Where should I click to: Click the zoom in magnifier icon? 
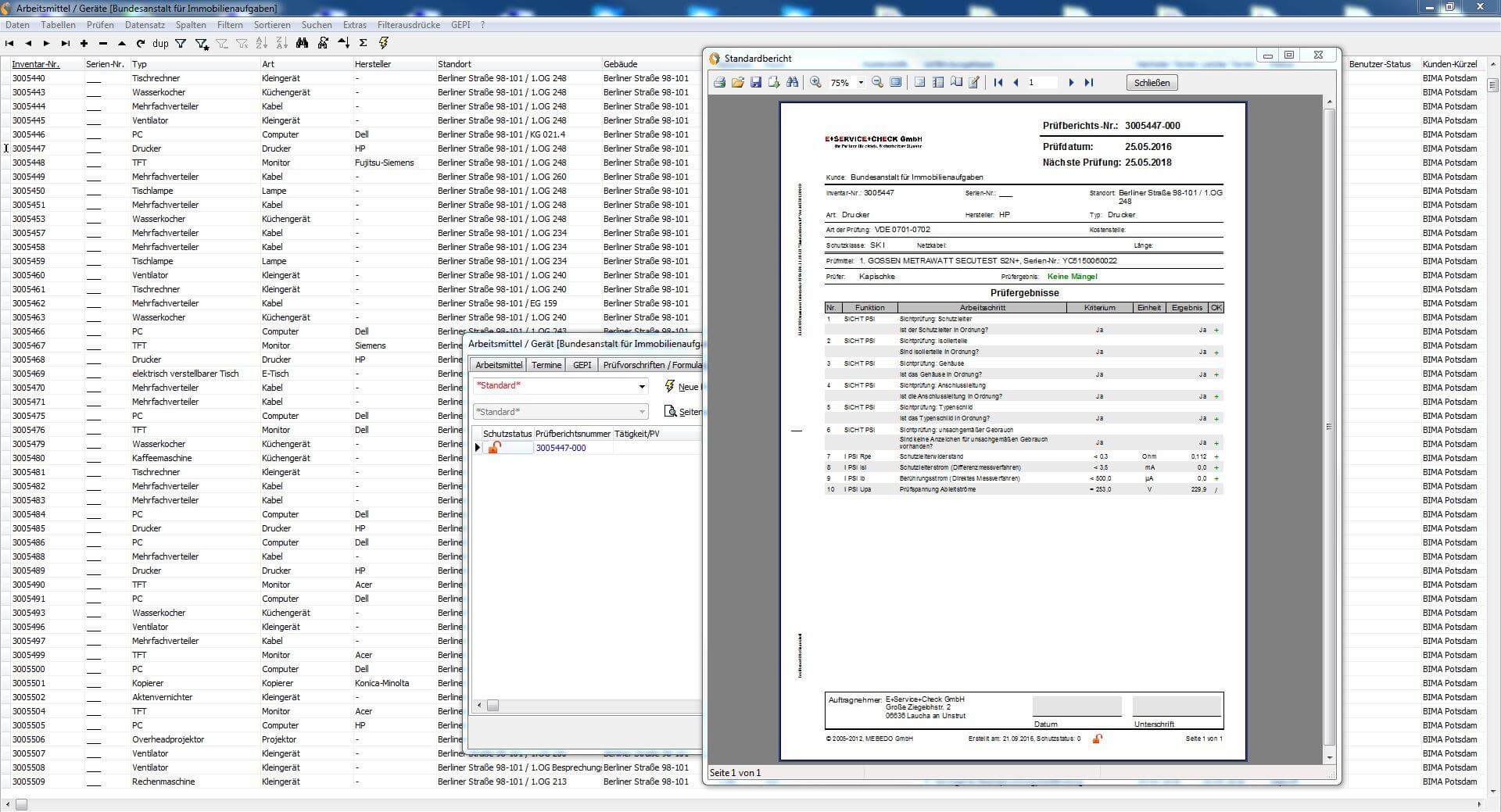coord(815,83)
